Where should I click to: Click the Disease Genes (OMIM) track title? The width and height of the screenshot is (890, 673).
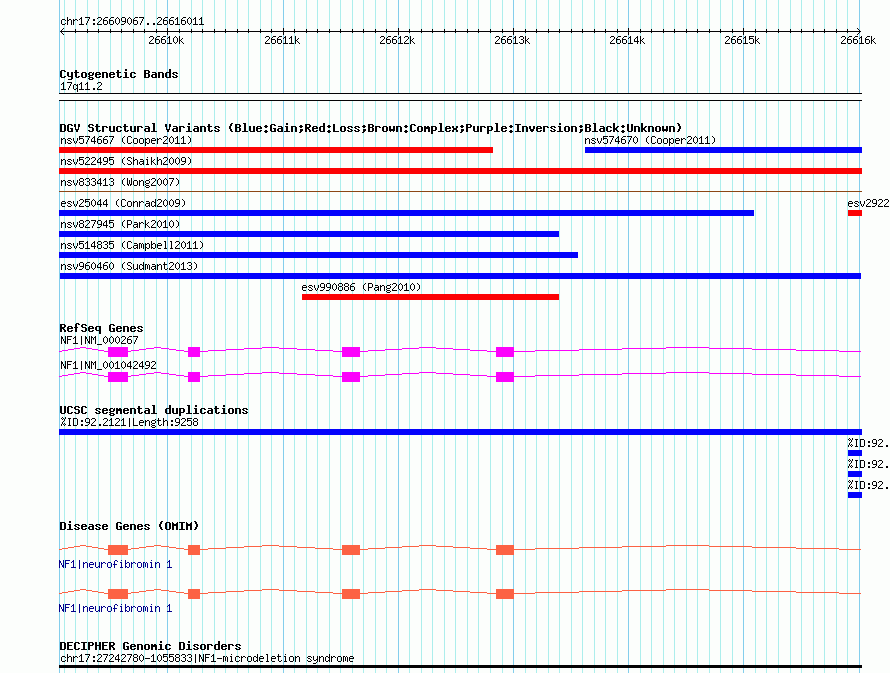click(129, 526)
